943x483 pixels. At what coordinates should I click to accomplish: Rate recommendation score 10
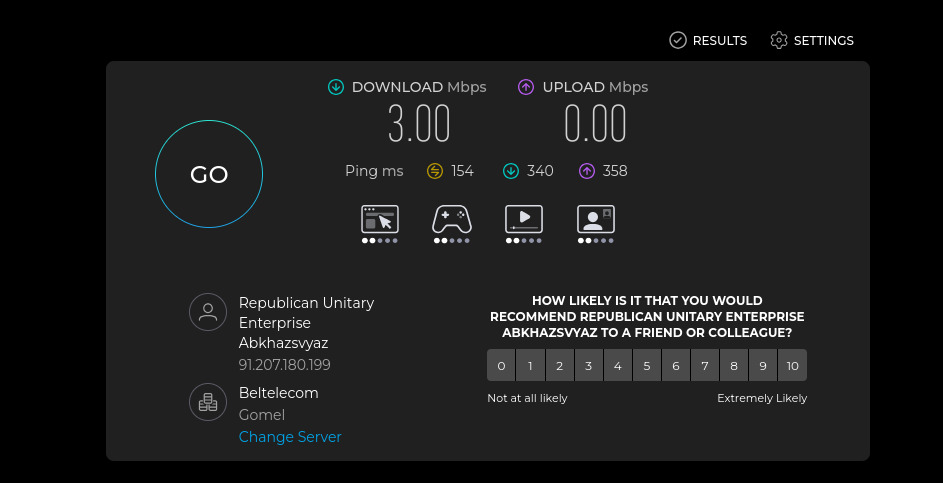[793, 366]
